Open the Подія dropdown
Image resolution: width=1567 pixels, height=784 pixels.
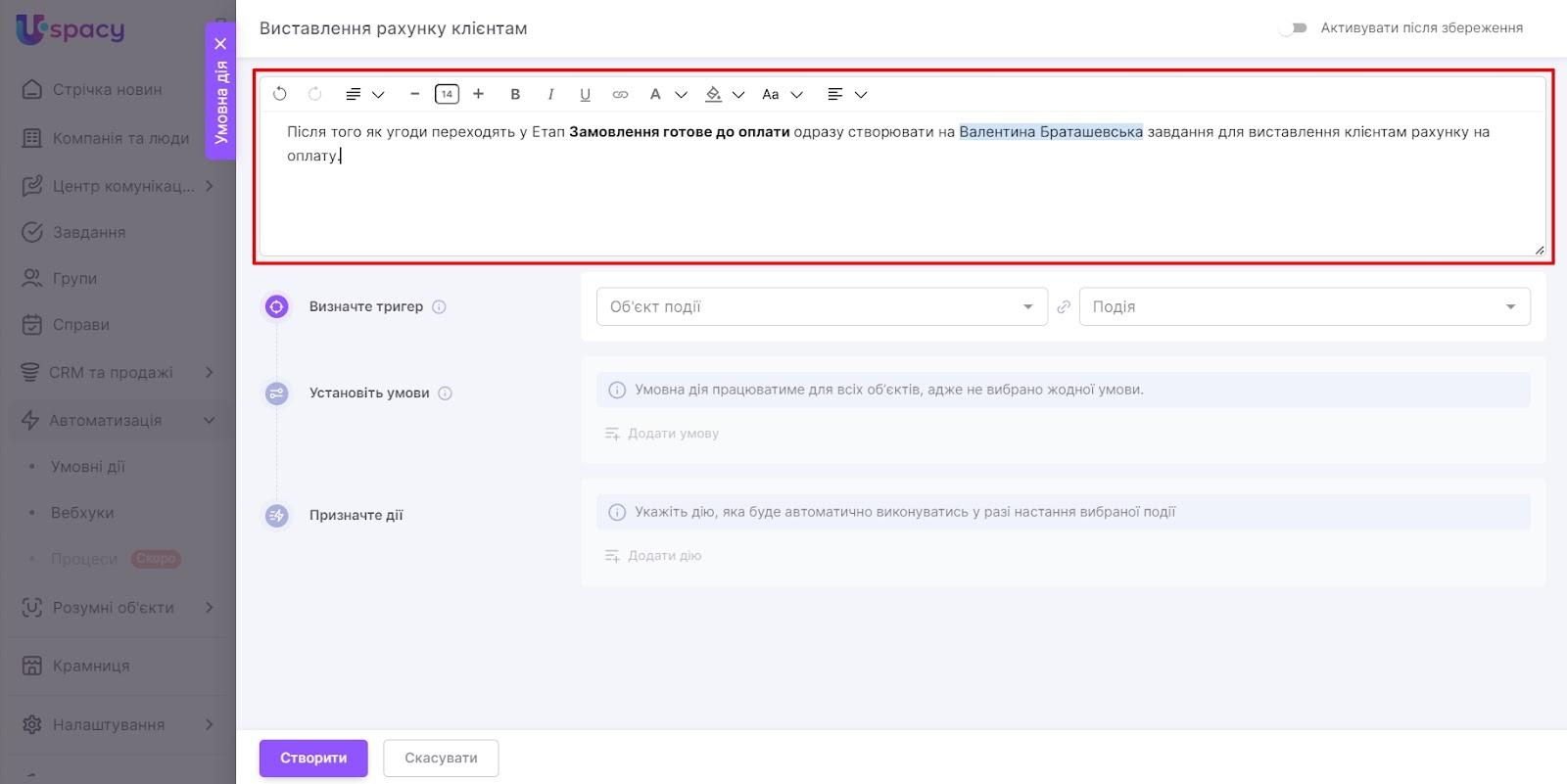click(x=1304, y=306)
